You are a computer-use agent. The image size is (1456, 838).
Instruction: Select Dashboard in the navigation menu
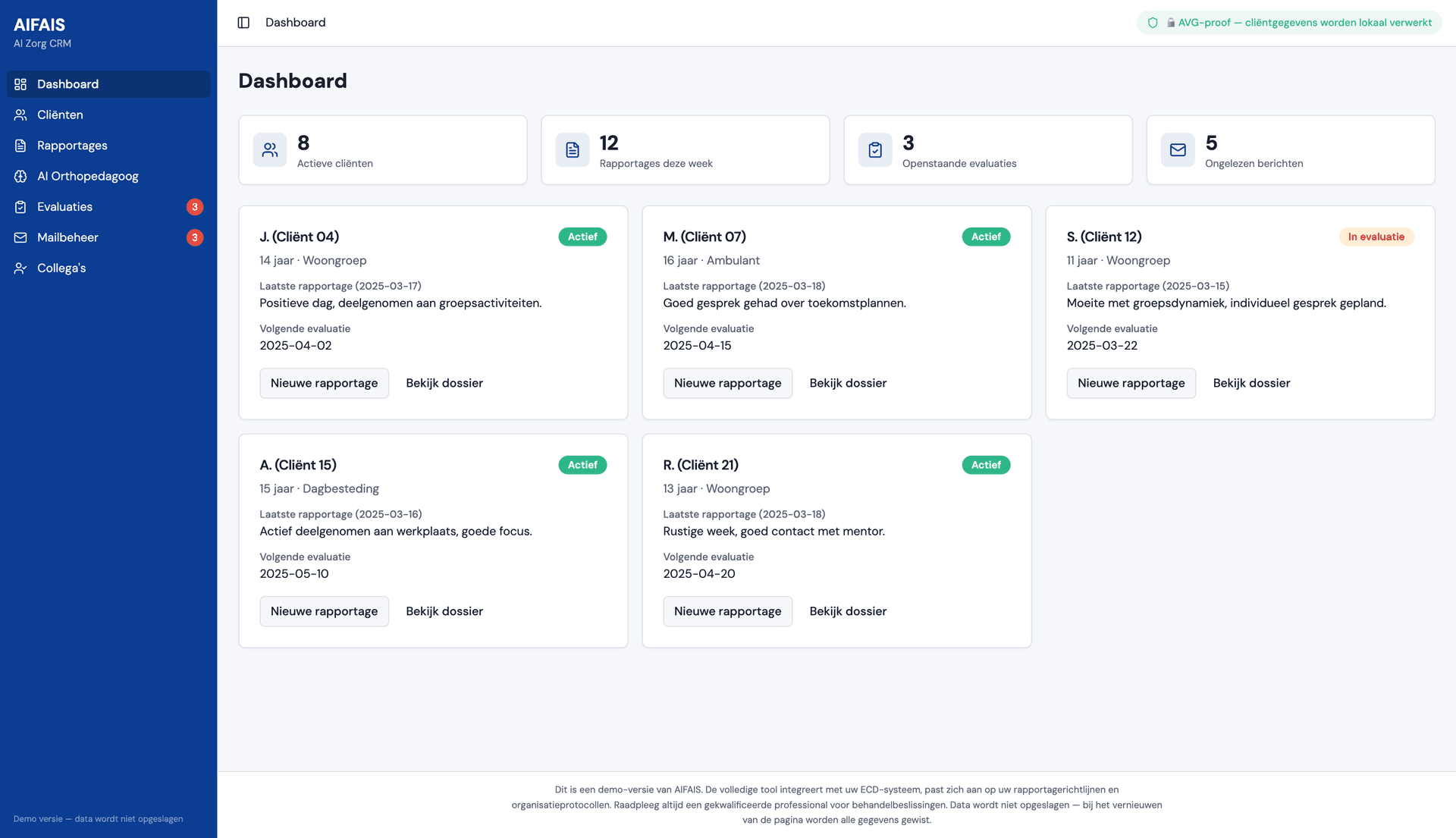67,84
